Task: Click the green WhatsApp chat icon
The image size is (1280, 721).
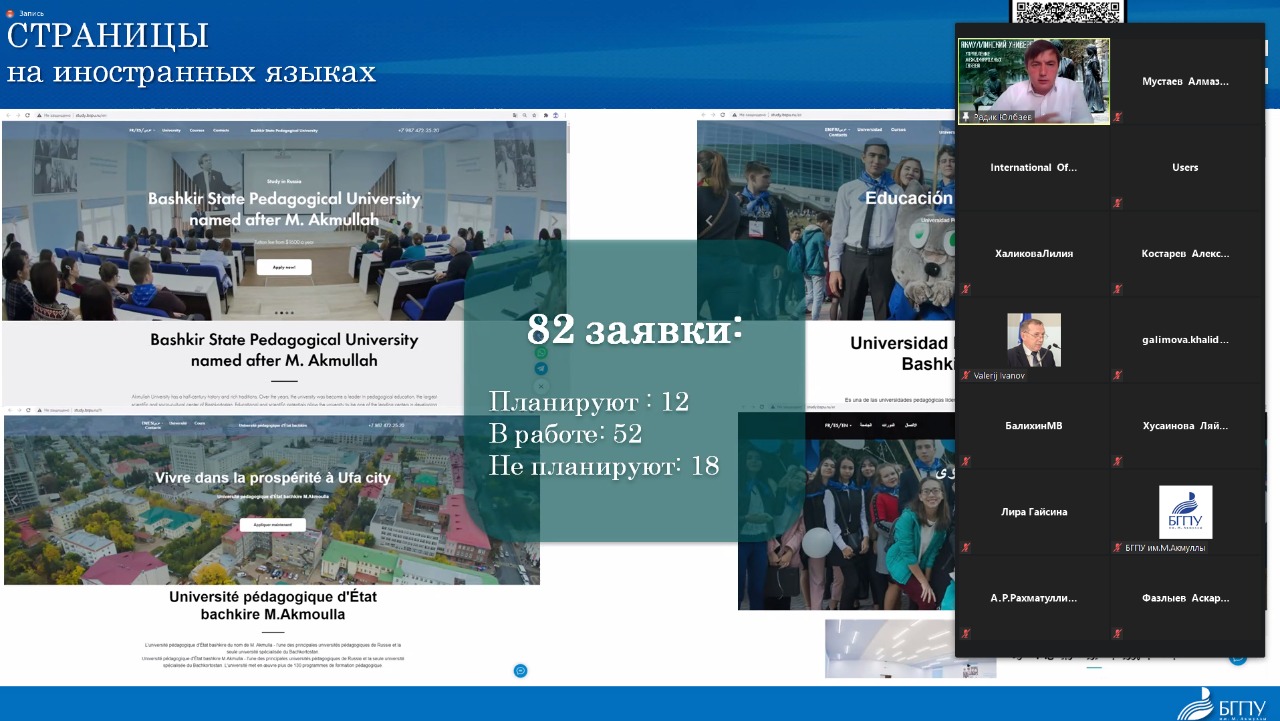Action: point(541,352)
